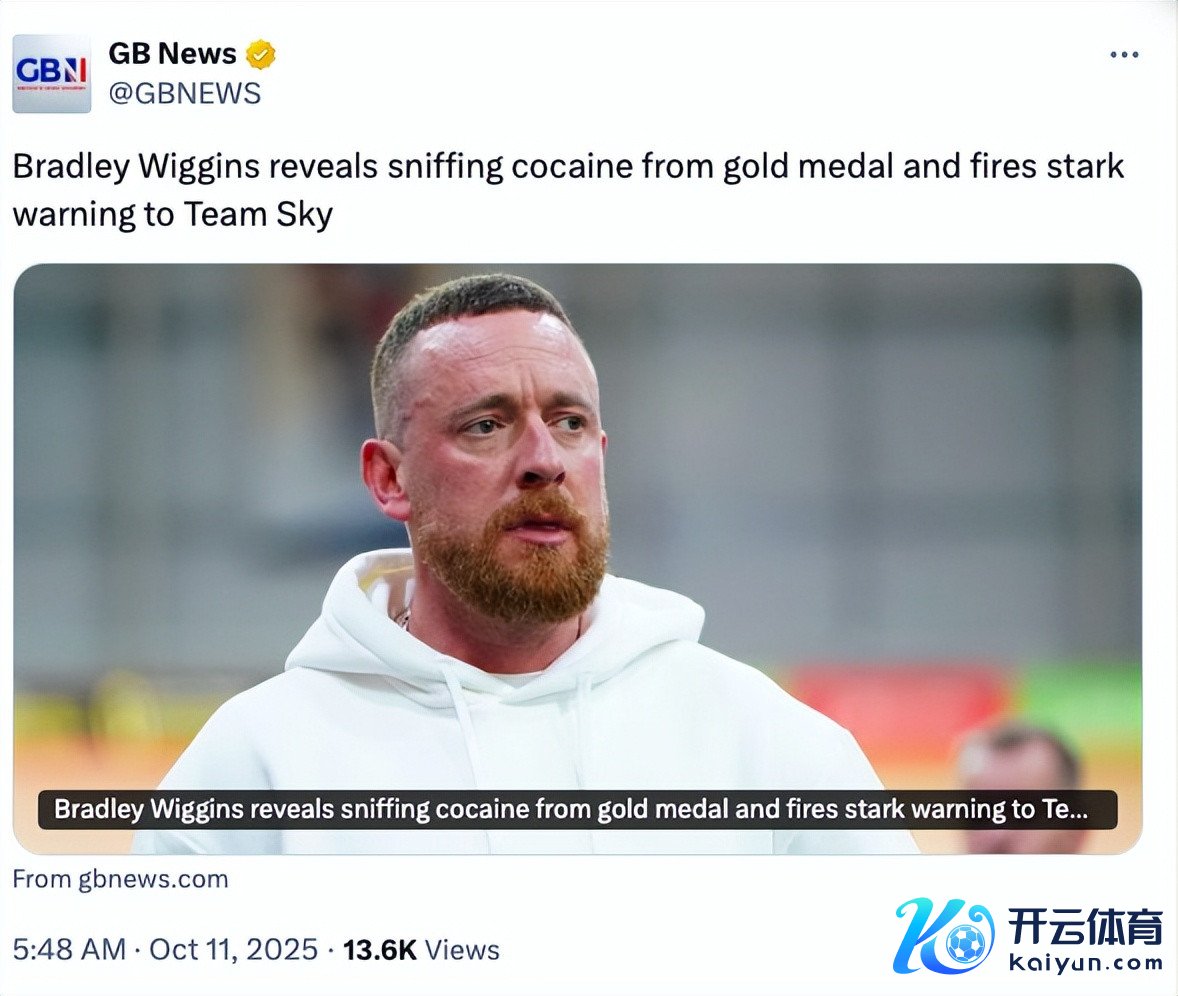Click the word Views beside 13.6K

click(x=462, y=950)
